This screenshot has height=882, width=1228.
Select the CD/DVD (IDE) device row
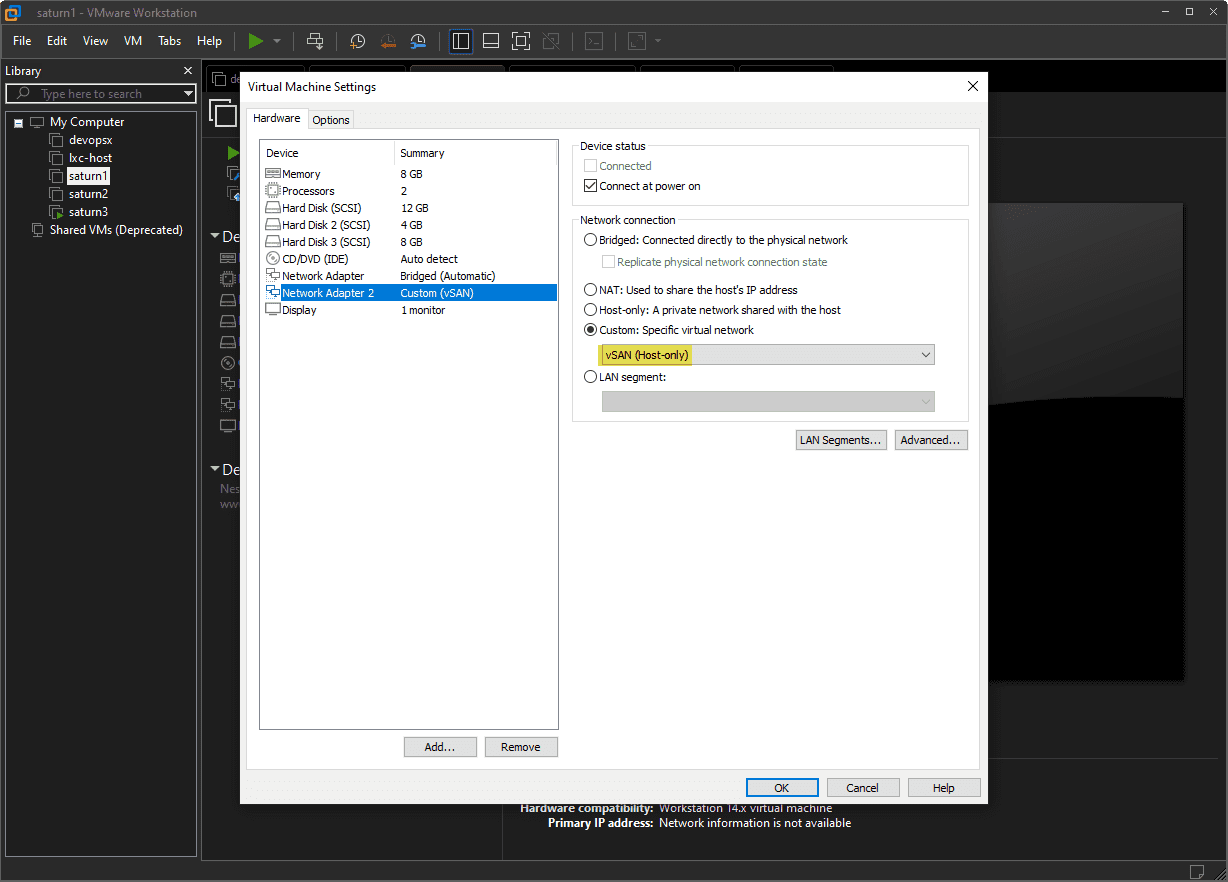click(x=408, y=259)
